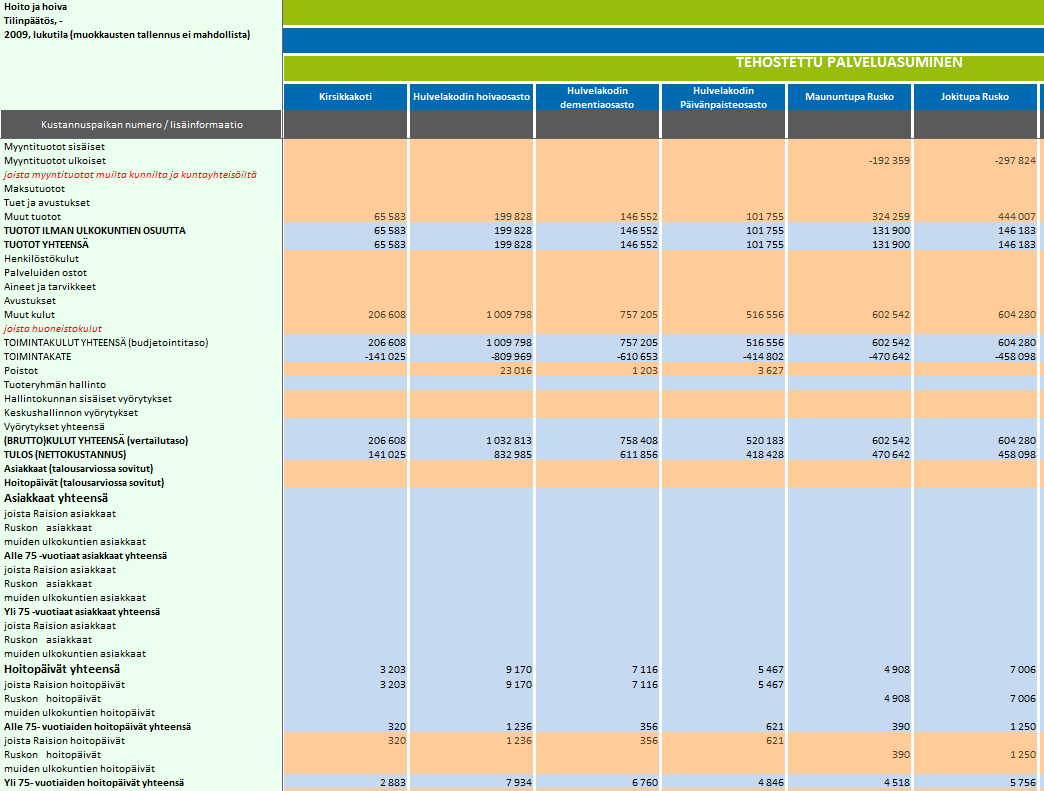The width and height of the screenshot is (1044, 791).
Task: Select the Tuet ja avustukset row label
Action: click(47, 202)
